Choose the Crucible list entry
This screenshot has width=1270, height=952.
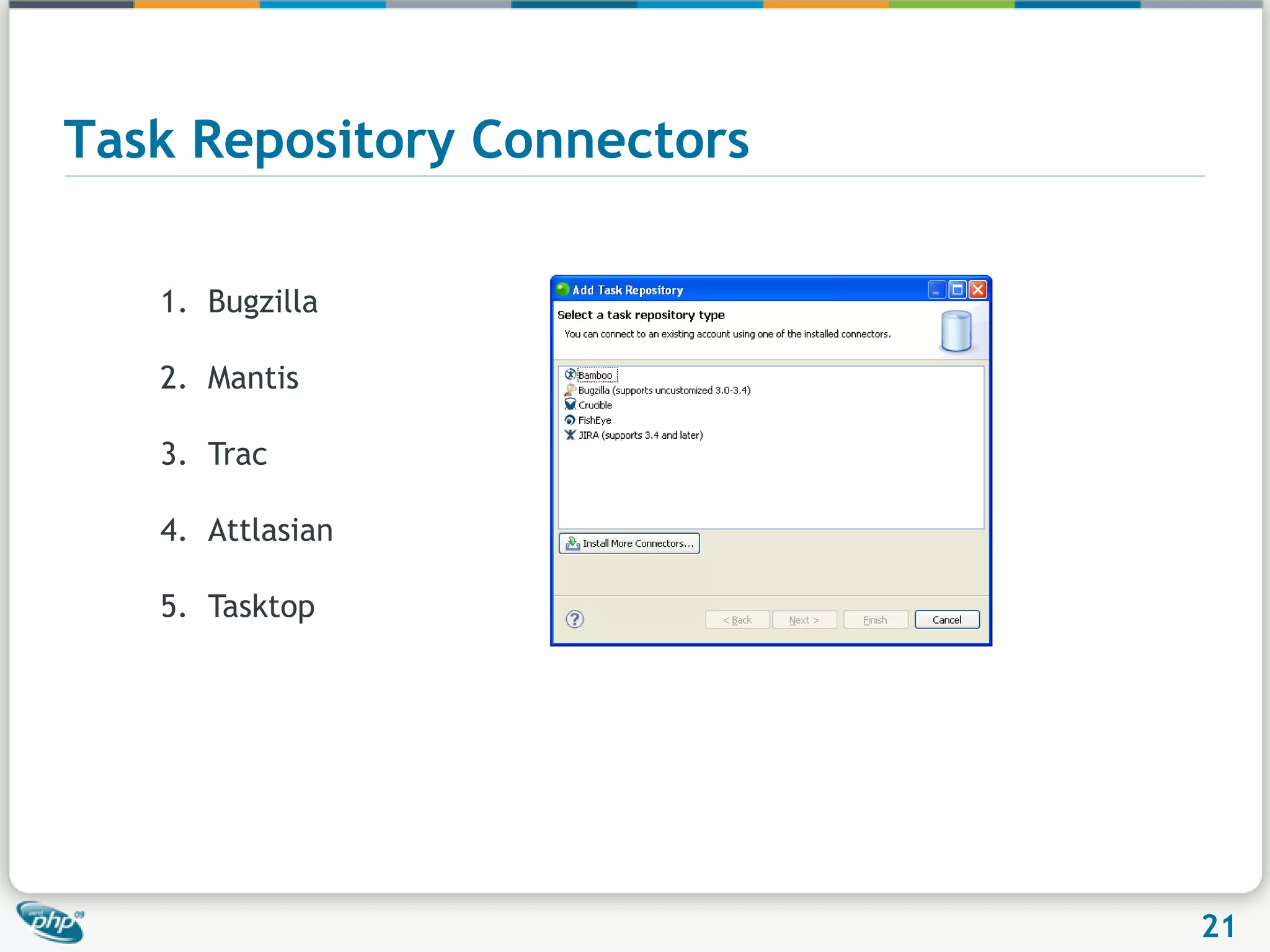[x=595, y=405]
